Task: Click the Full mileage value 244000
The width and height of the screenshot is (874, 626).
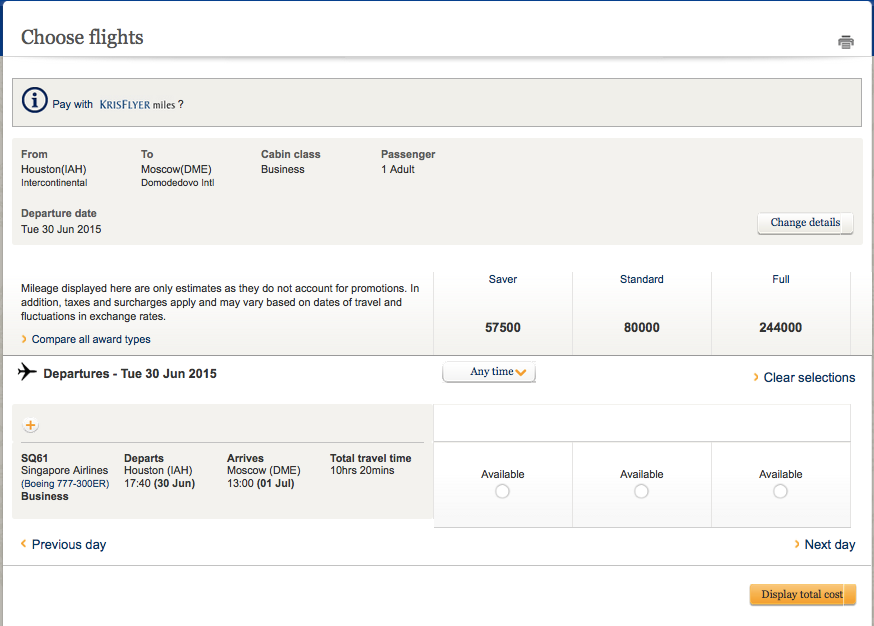Action: [780, 327]
